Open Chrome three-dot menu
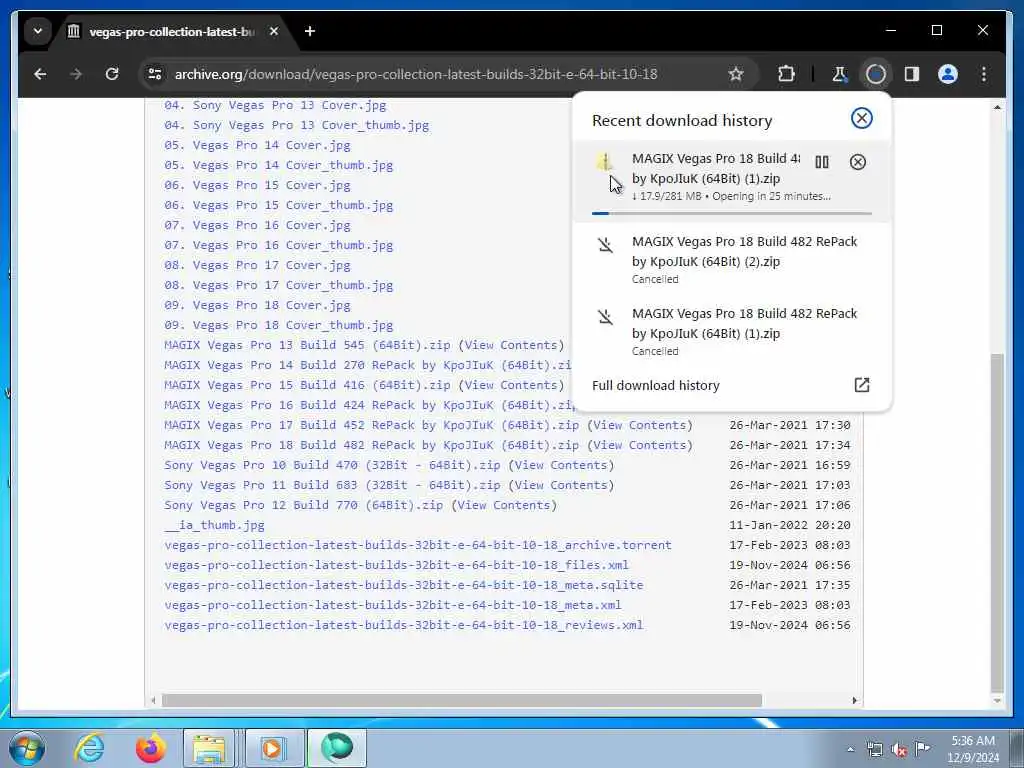Image resolution: width=1024 pixels, height=768 pixels. (984, 74)
